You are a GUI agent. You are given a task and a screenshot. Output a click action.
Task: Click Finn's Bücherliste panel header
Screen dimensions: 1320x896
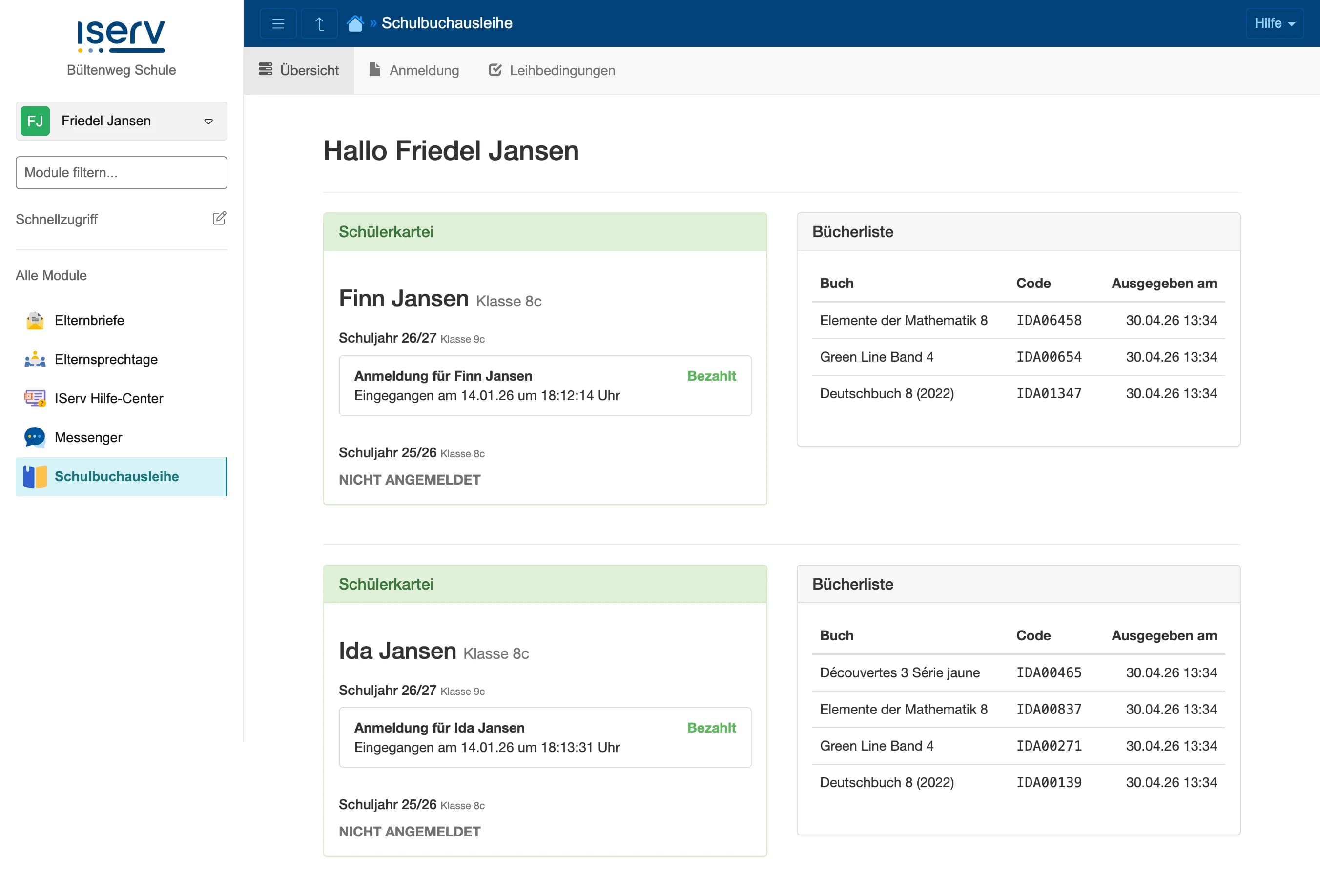point(1018,232)
